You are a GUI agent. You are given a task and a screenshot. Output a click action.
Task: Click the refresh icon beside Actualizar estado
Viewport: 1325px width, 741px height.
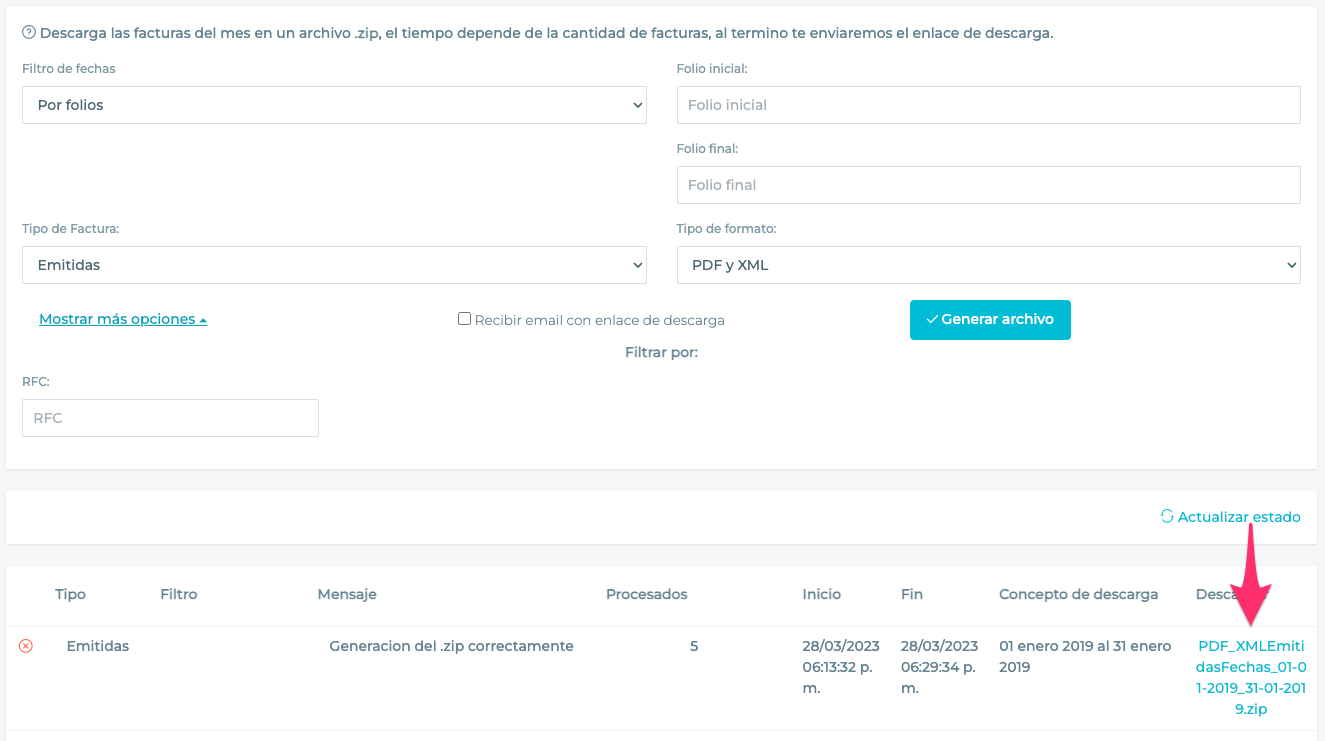[1167, 516]
